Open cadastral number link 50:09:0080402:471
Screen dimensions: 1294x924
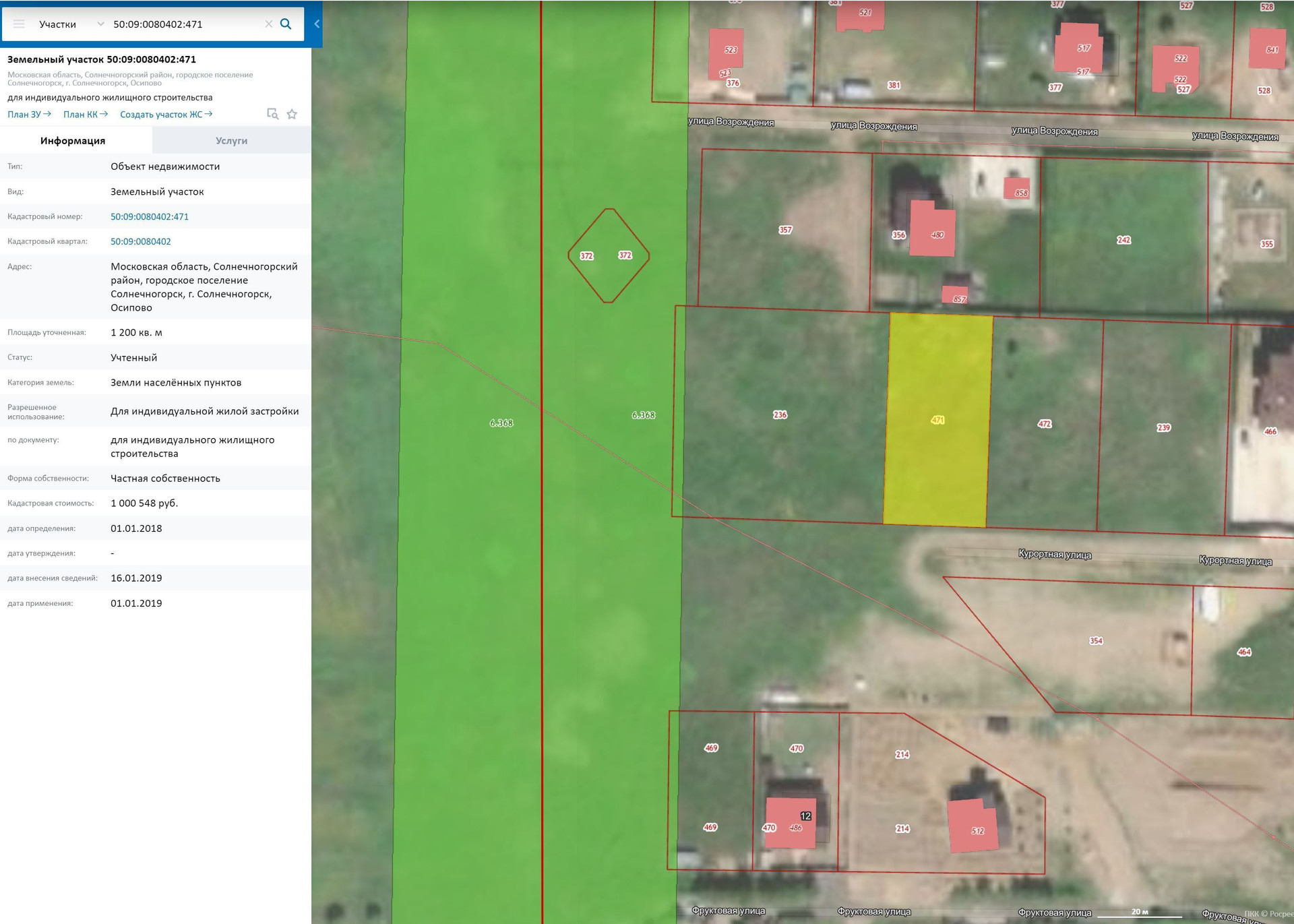click(x=150, y=216)
